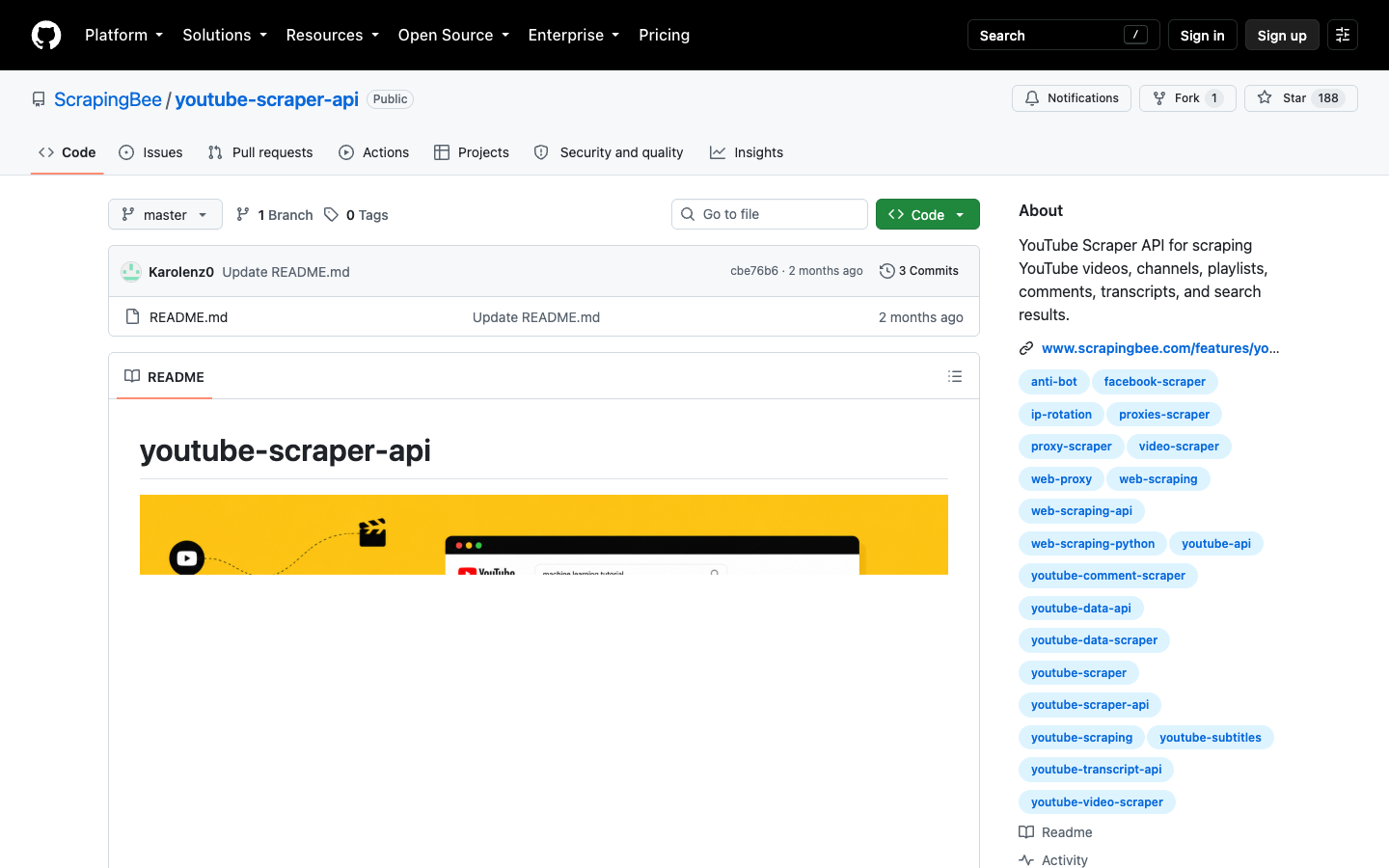
Task: Switch to the Code tab
Action: (x=67, y=152)
